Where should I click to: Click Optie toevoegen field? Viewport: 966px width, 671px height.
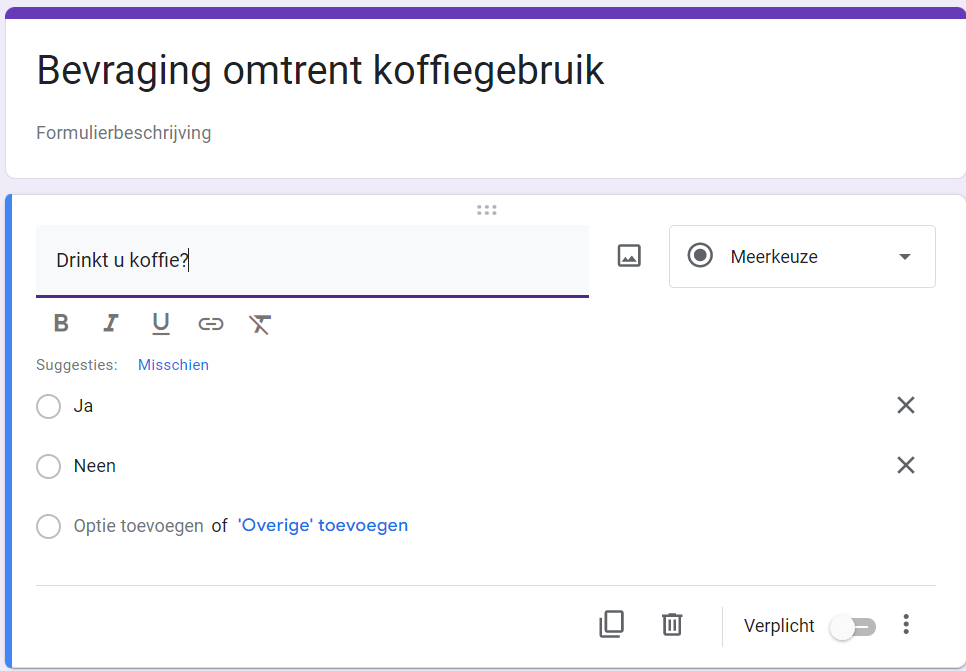coord(138,526)
